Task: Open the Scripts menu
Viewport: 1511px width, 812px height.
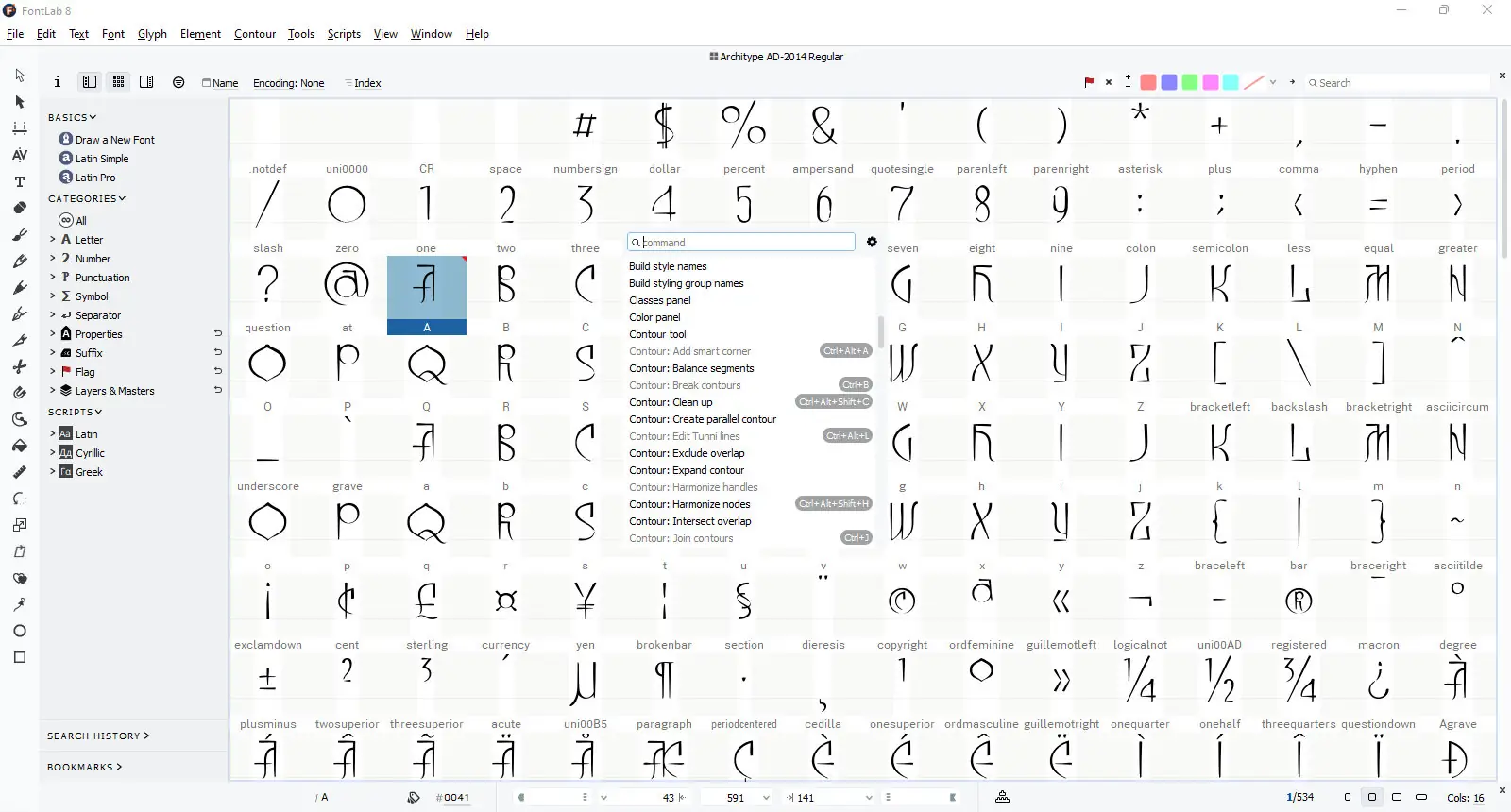Action: (x=344, y=34)
